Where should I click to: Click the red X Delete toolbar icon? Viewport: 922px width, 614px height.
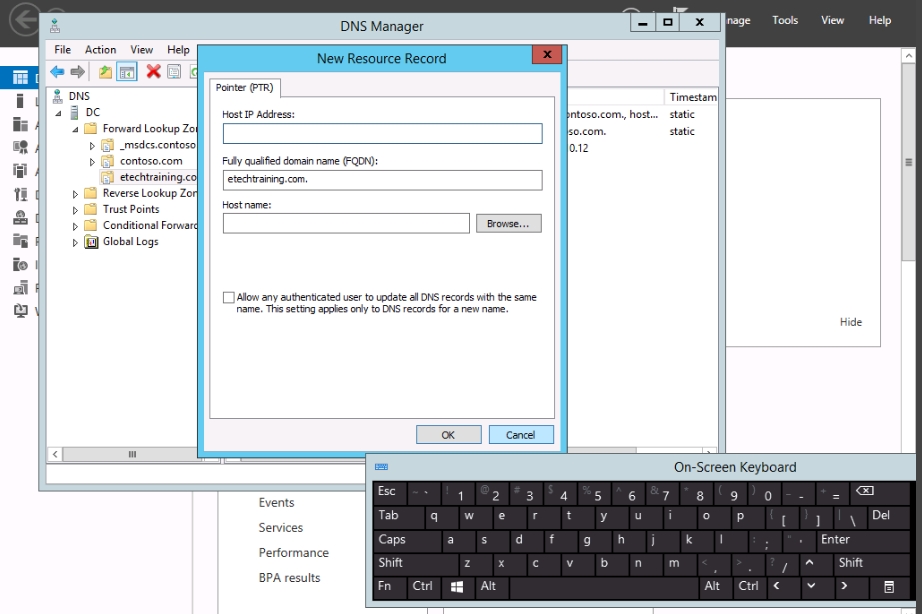[153, 71]
